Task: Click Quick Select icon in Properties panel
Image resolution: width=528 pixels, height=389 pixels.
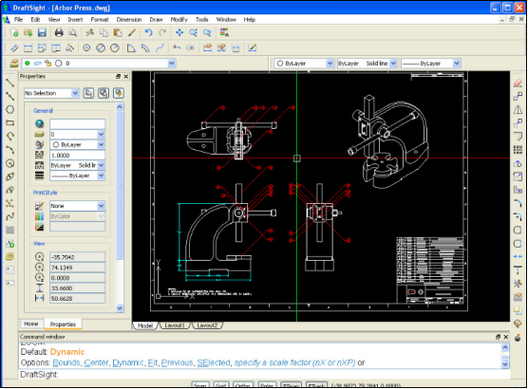Action: 118,93
